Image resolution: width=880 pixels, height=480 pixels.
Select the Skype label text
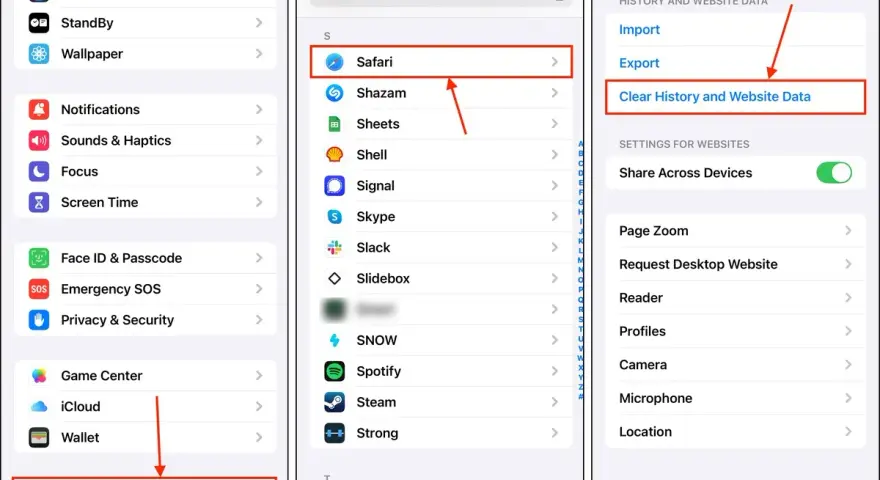coord(375,217)
